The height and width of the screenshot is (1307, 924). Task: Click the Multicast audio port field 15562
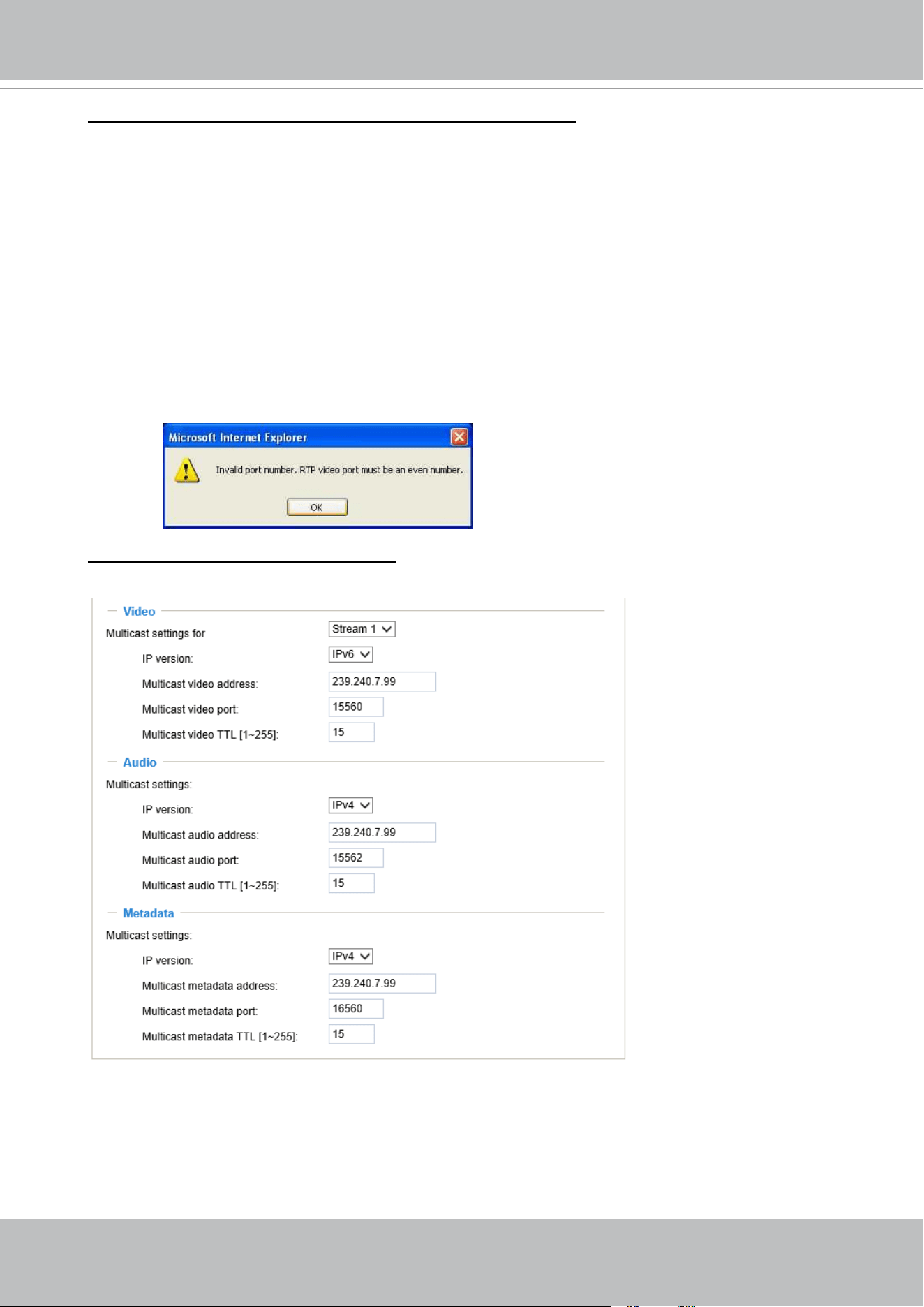pyautogui.click(x=356, y=857)
